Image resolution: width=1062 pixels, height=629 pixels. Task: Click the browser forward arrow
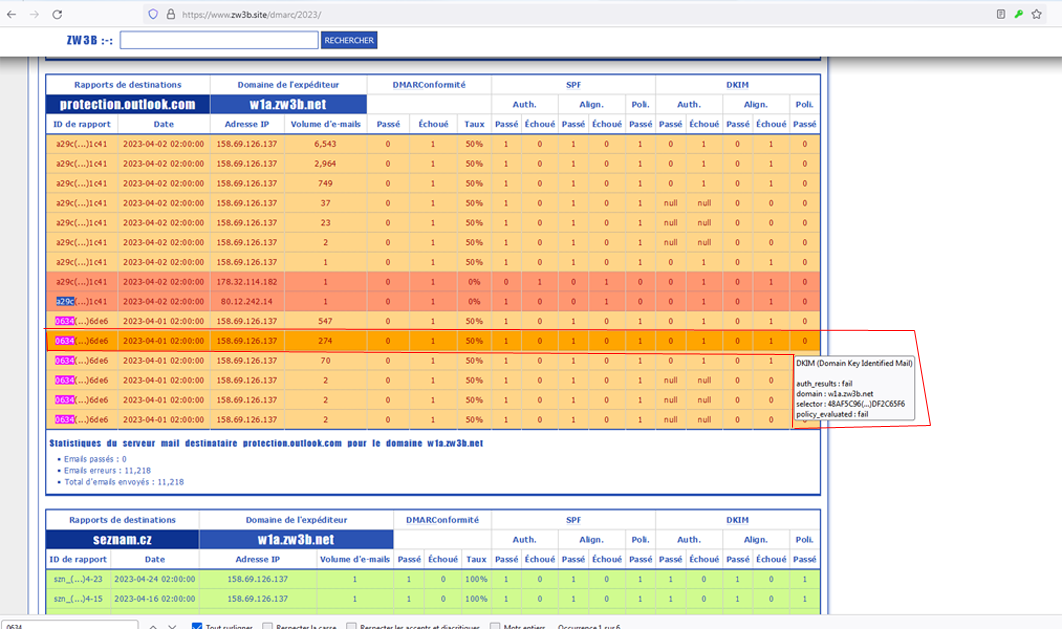[34, 15]
